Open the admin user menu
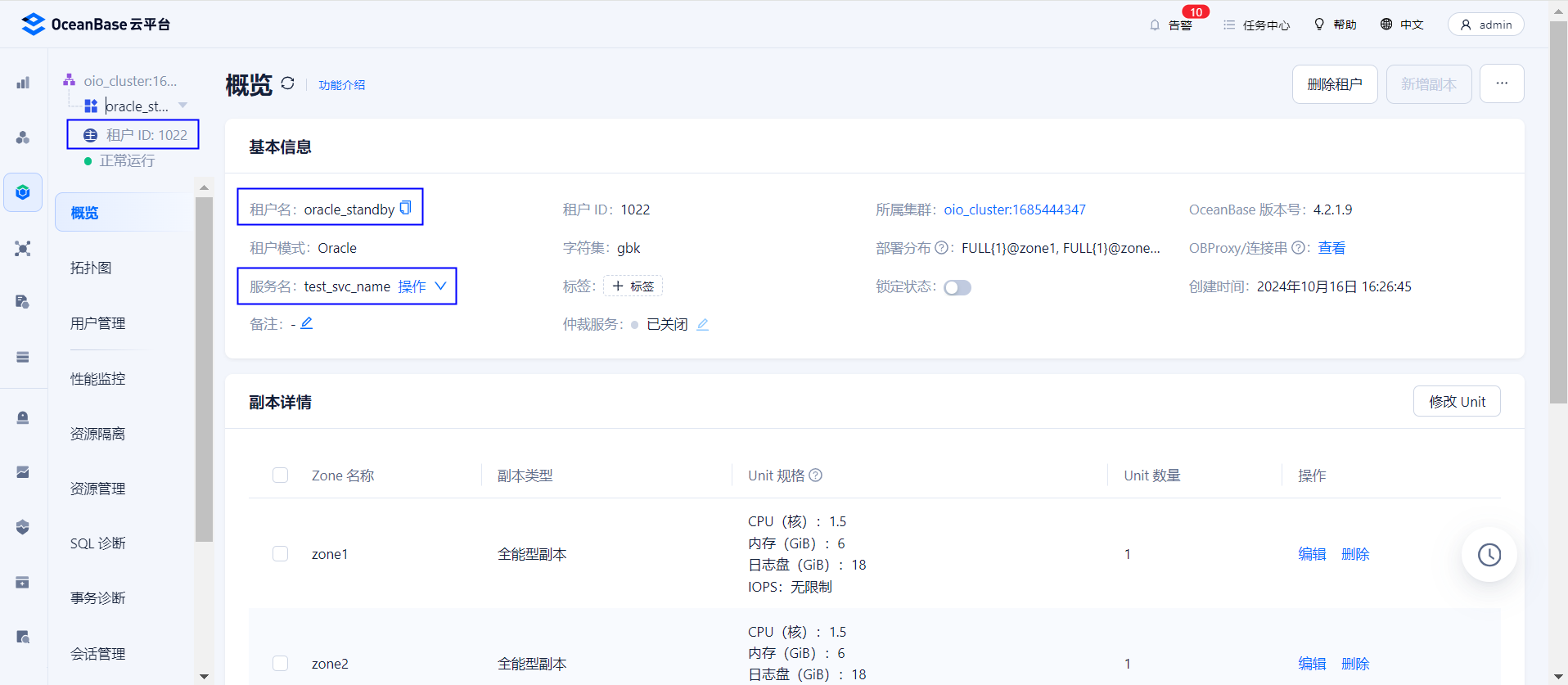This screenshot has height=685, width=1568. [1486, 25]
